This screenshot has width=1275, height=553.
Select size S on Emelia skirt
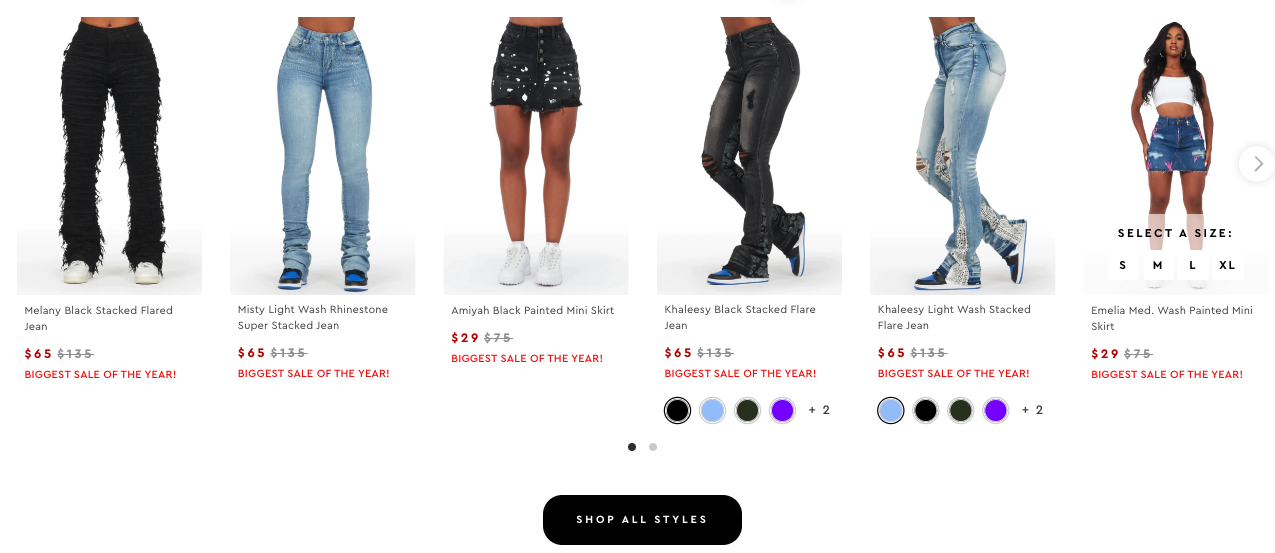1123,265
